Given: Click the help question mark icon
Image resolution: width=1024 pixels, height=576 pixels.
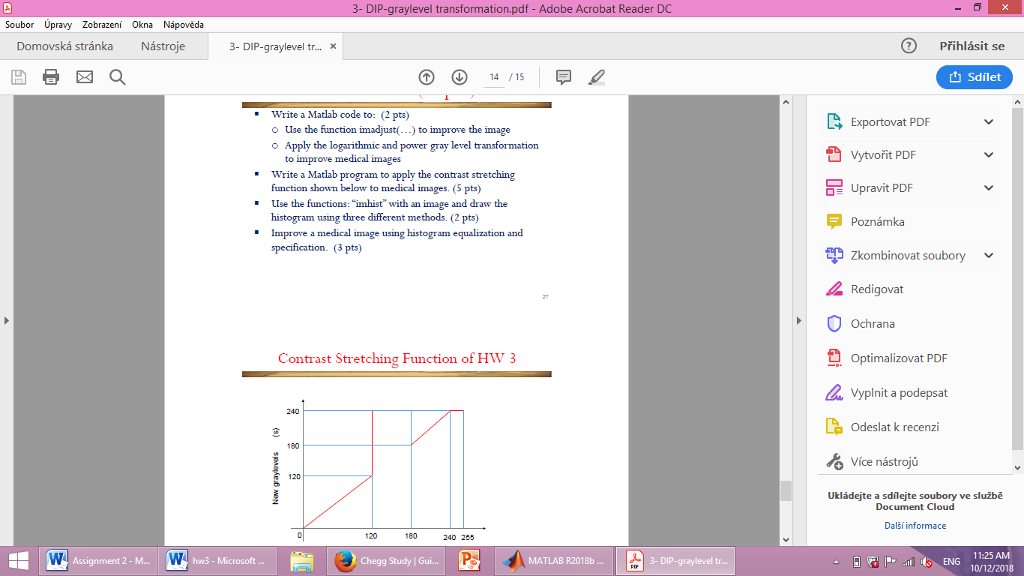Looking at the screenshot, I should 908,45.
